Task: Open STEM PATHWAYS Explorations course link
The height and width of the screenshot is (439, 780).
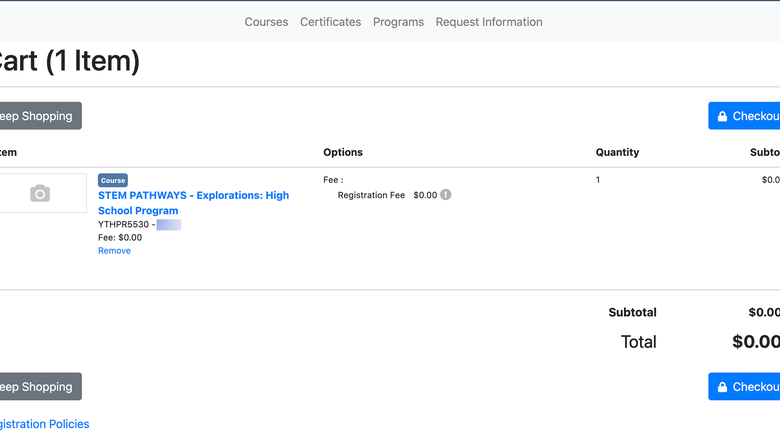Action: tap(194, 203)
